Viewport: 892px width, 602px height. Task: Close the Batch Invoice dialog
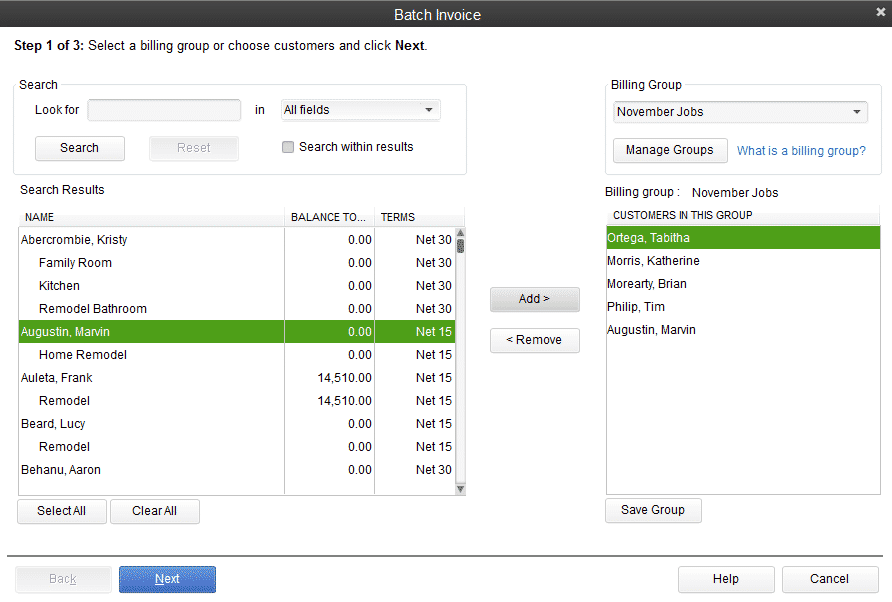point(880,12)
